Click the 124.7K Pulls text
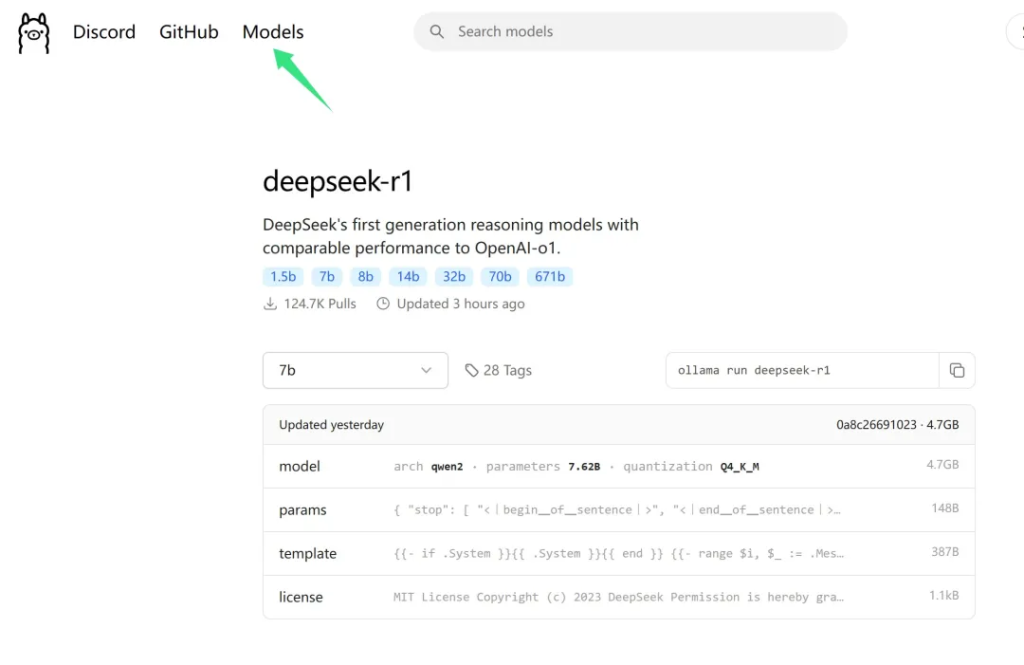 click(320, 304)
